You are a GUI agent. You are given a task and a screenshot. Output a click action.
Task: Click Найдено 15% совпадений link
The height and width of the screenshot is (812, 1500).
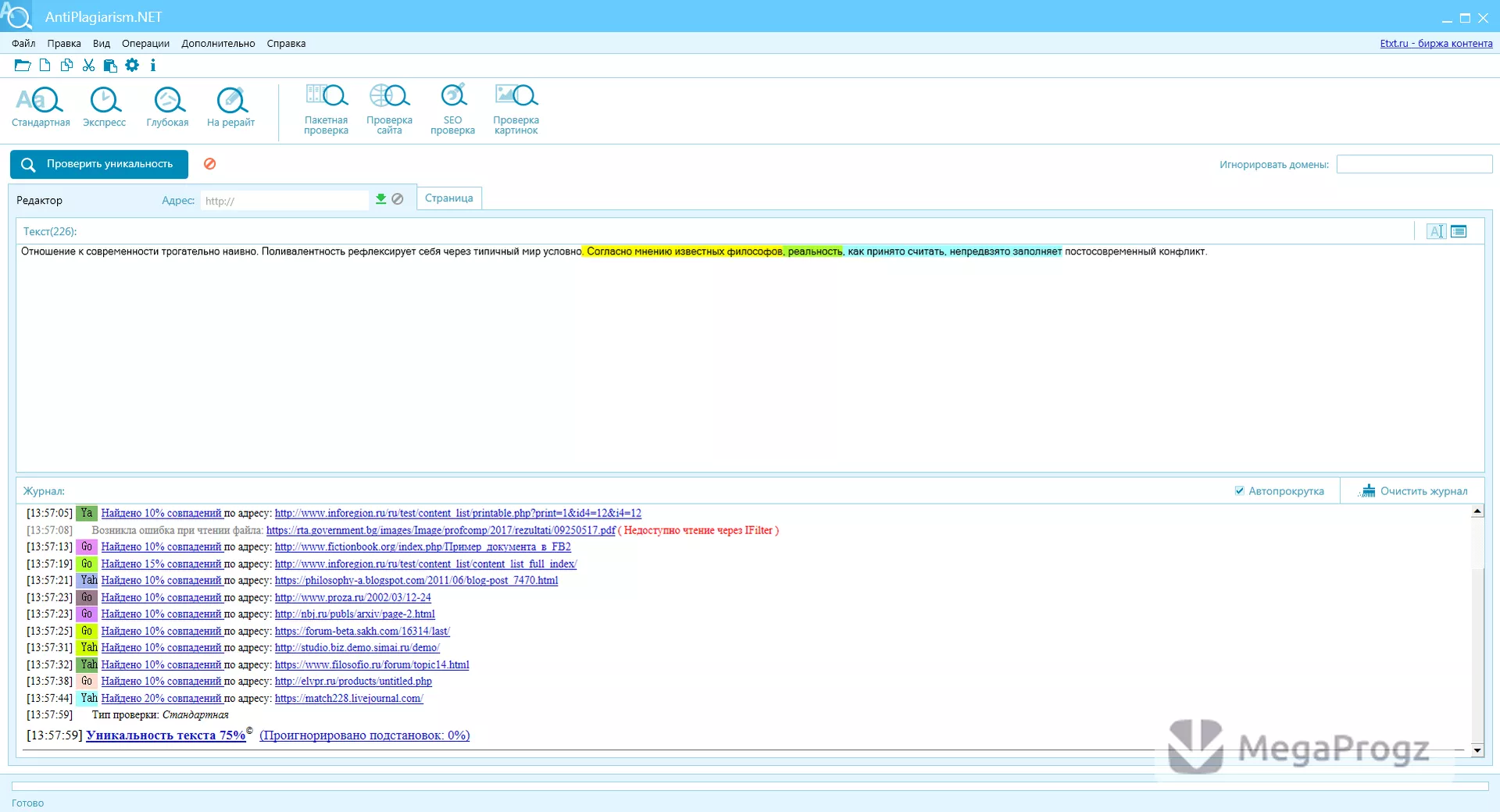(x=162, y=564)
